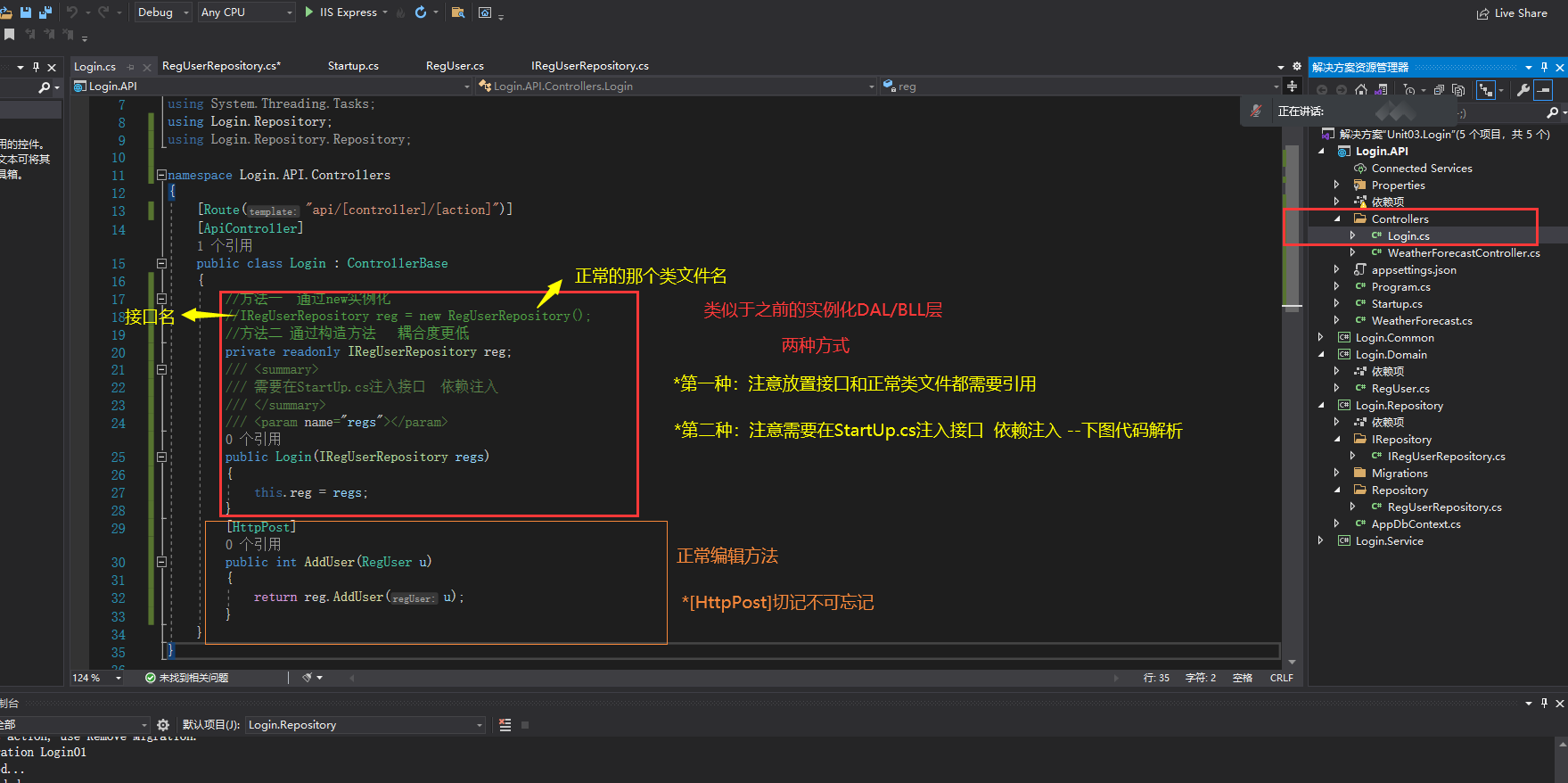The height and width of the screenshot is (783, 1568).
Task: Open the Login.API project scope dropdown
Action: point(272,86)
